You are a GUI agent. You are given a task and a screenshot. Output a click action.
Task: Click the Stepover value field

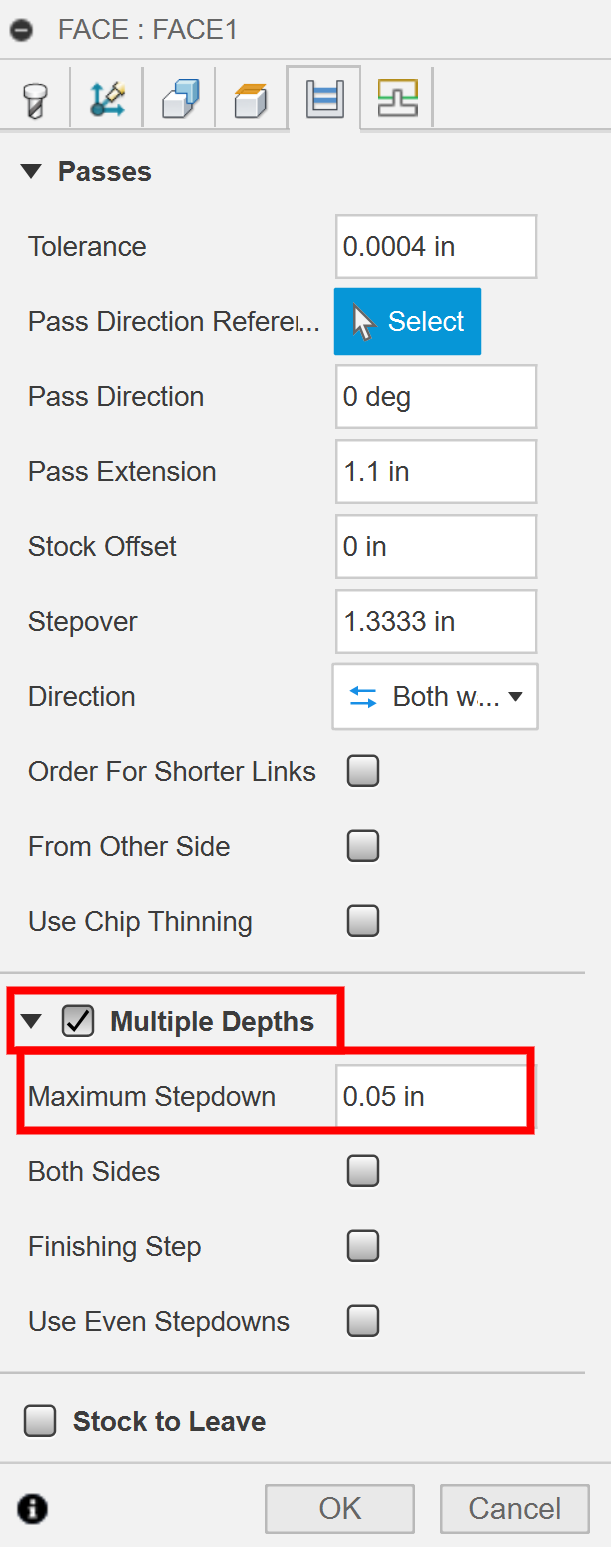435,622
